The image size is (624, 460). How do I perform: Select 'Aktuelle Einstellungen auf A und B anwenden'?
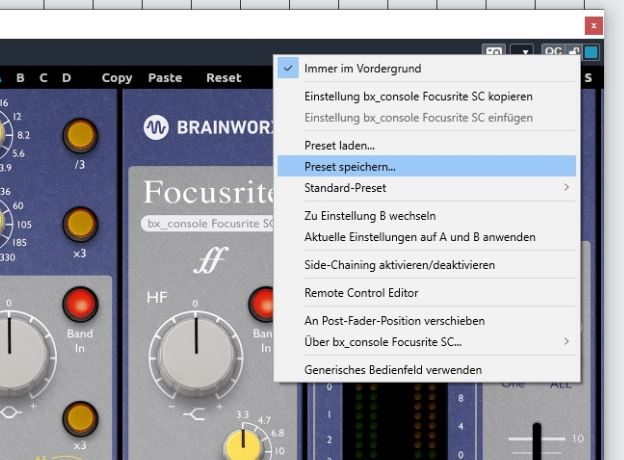pyautogui.click(x=427, y=237)
